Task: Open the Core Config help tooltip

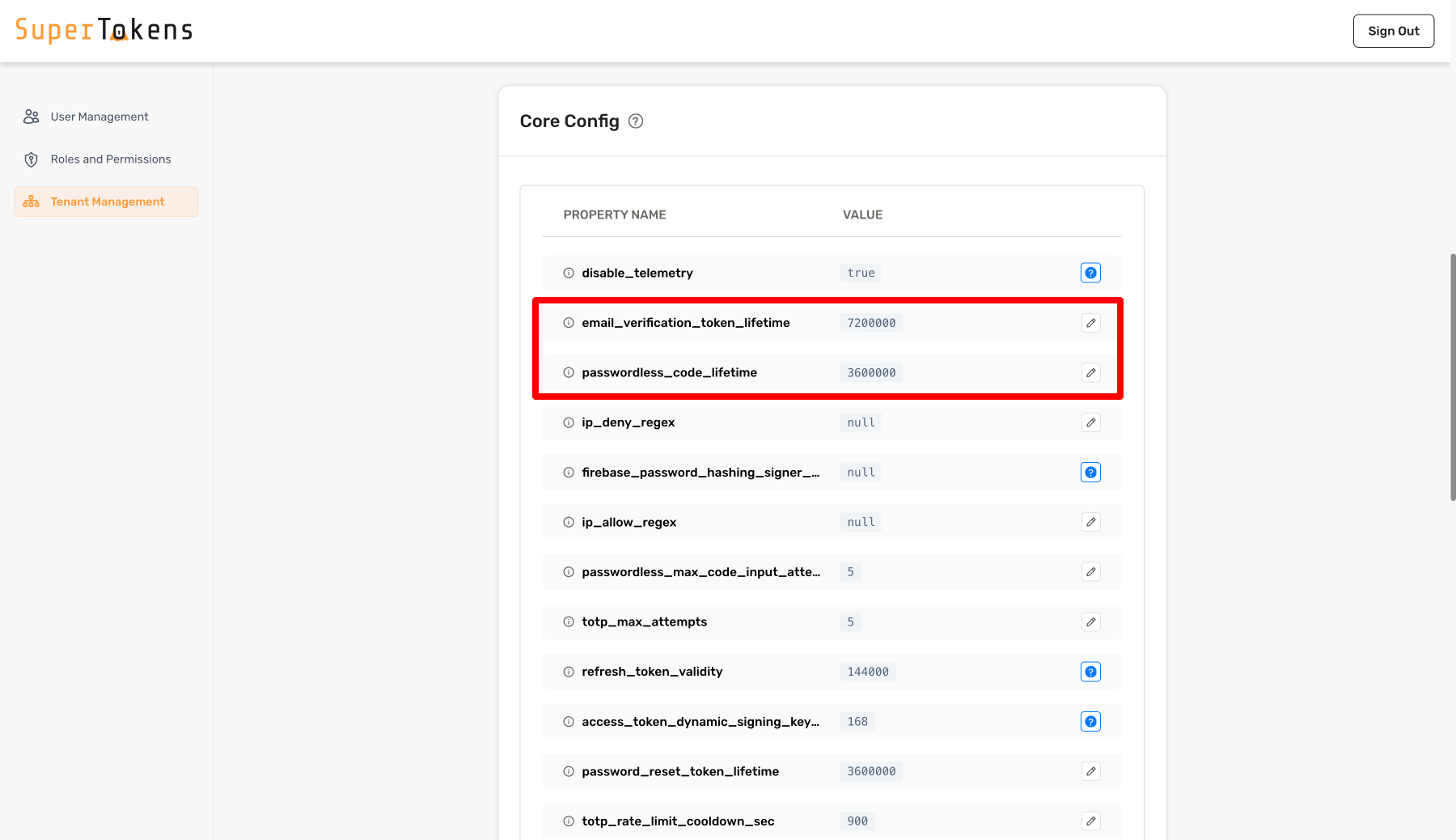Action: tap(636, 121)
